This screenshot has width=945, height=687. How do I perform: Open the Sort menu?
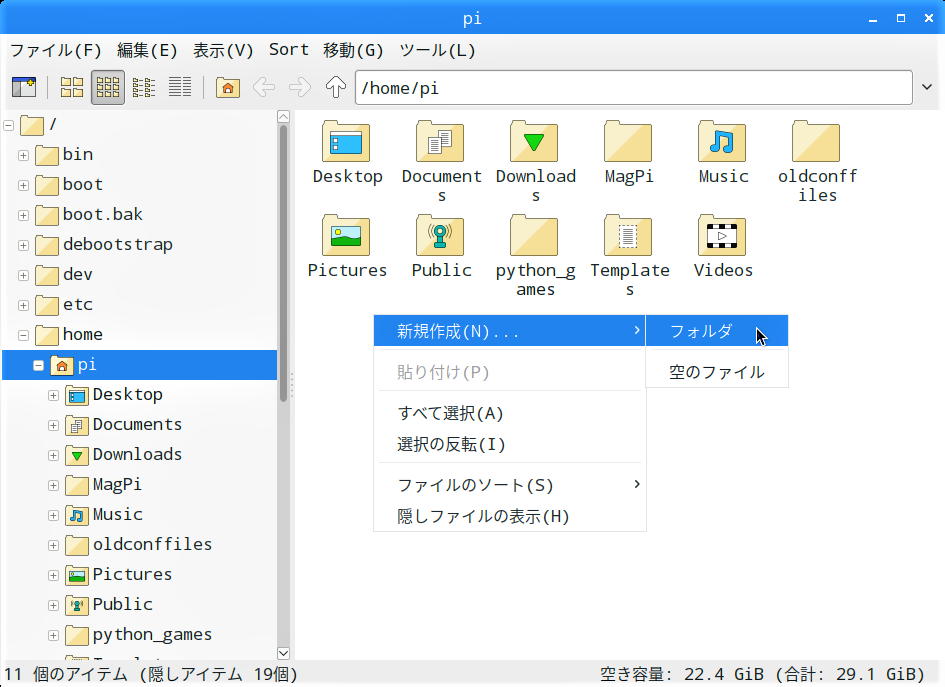pyautogui.click(x=289, y=50)
